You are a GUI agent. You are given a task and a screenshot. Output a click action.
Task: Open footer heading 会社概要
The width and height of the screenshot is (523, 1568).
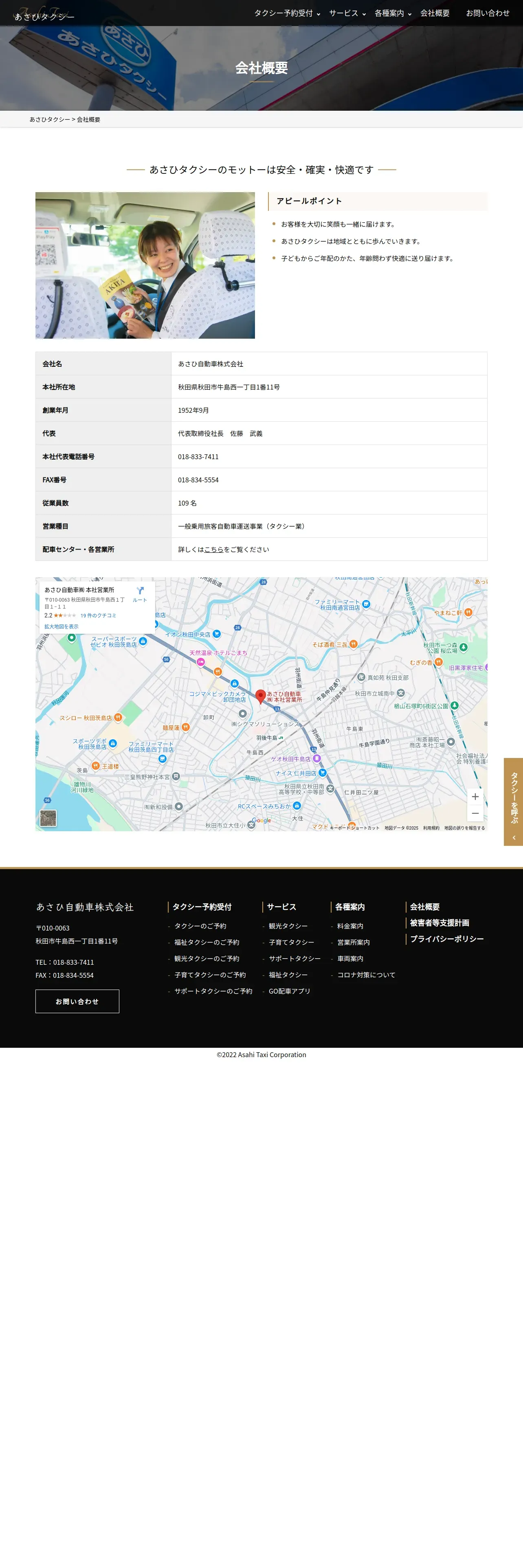[424, 907]
